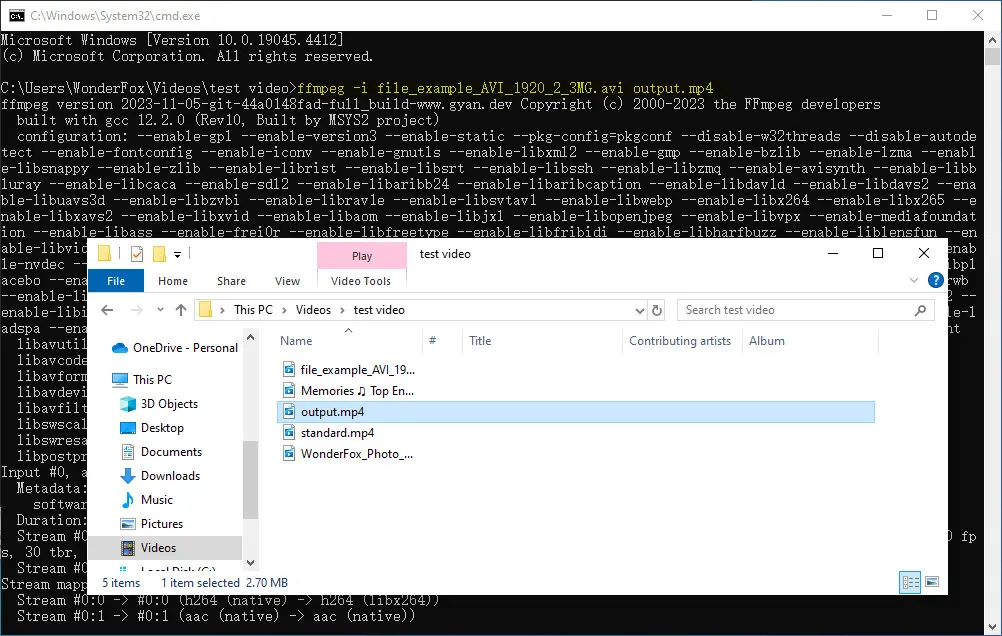Viewport: 1002px width, 636px height.
Task: Go up one folder level
Action: point(181,310)
